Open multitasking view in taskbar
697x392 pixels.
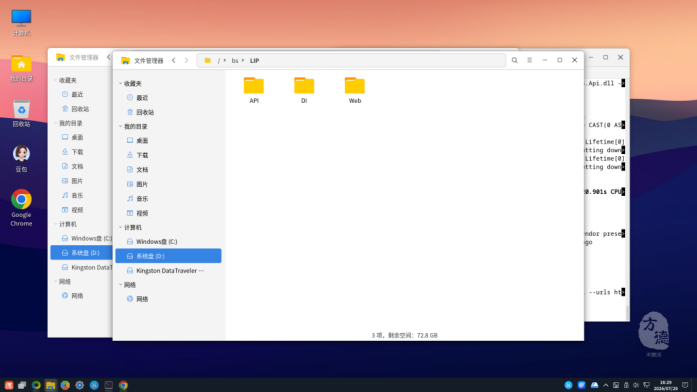(x=22, y=385)
